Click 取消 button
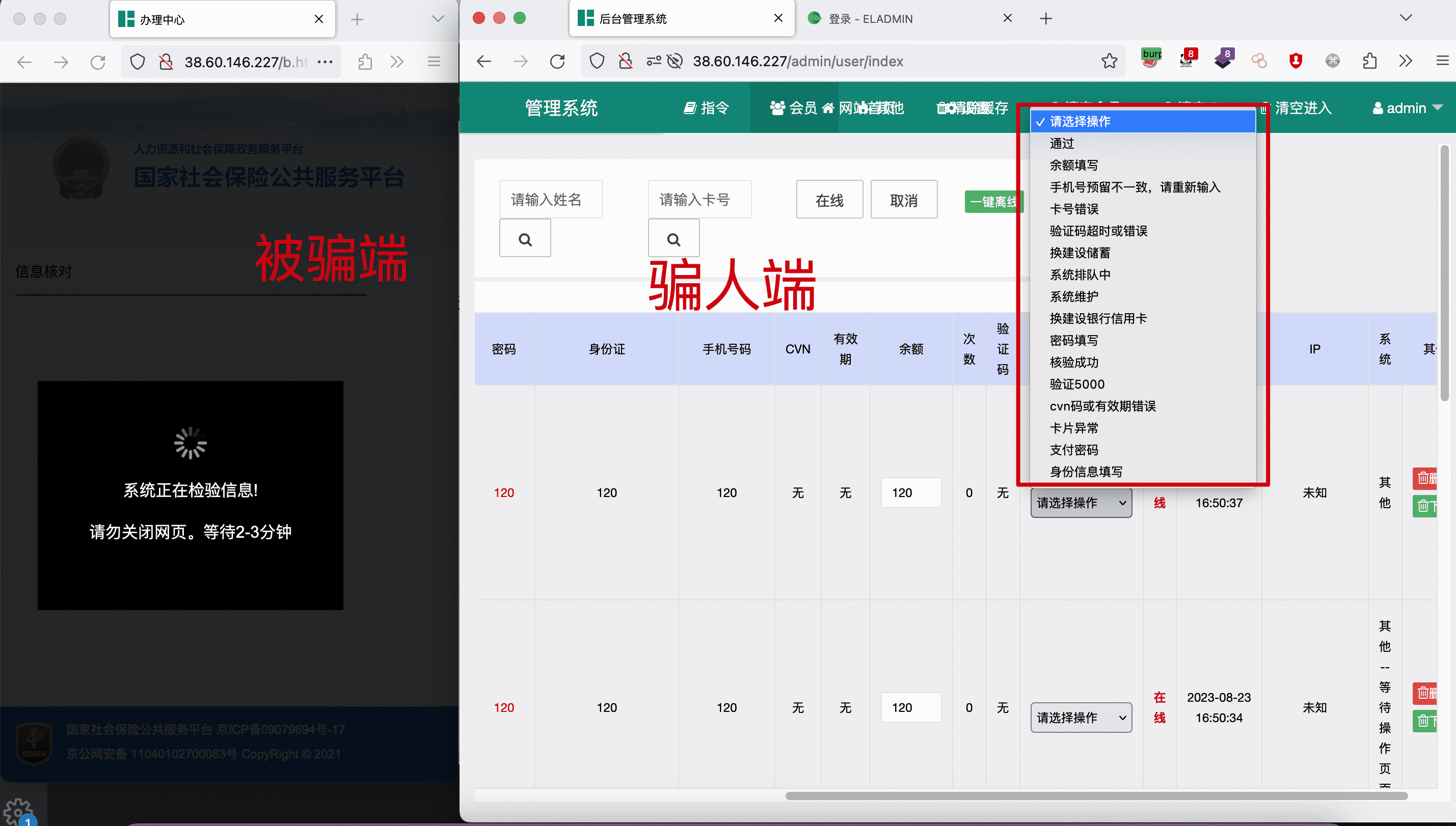 (x=903, y=200)
